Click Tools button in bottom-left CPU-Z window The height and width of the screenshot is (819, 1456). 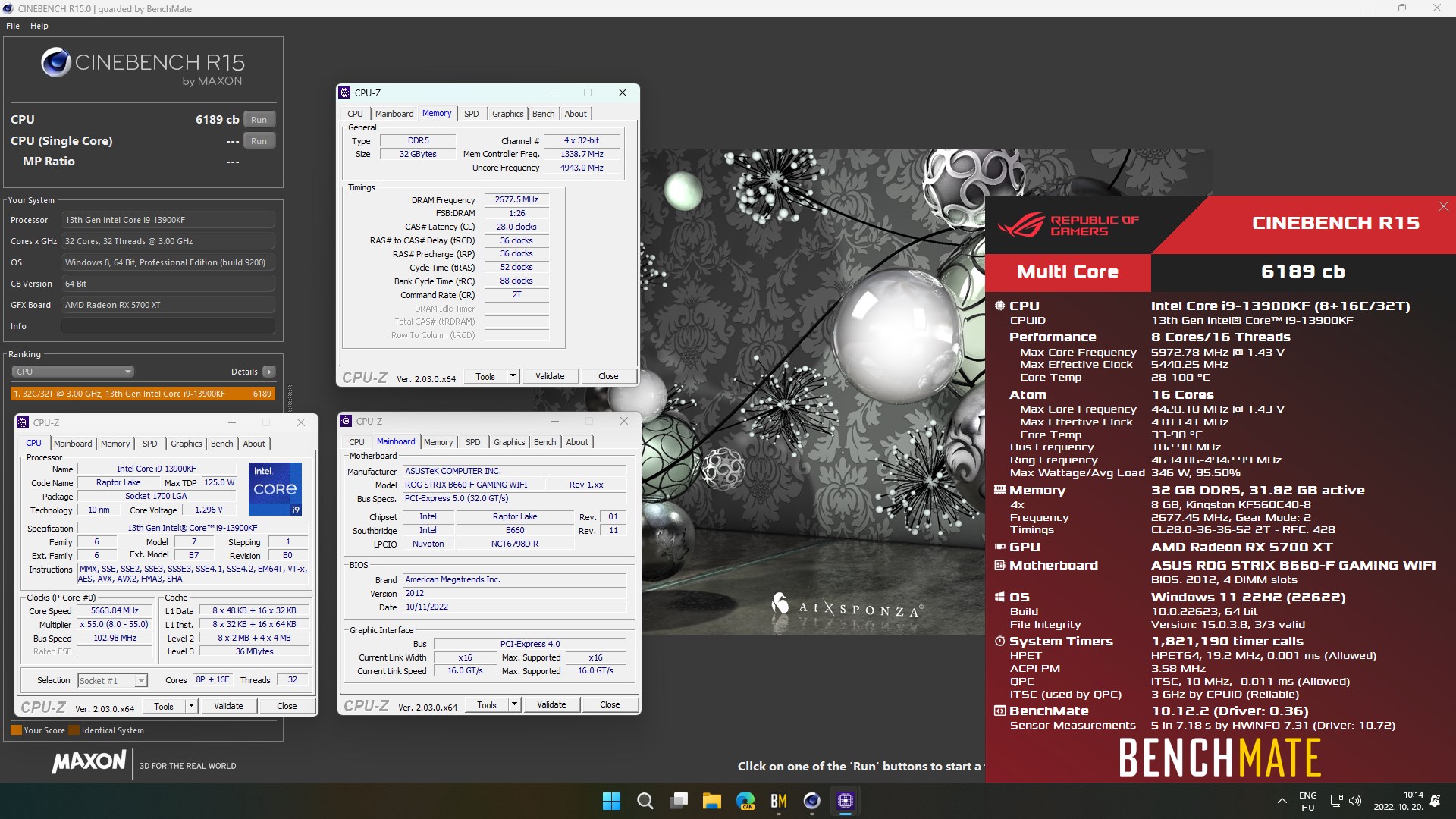coord(164,706)
